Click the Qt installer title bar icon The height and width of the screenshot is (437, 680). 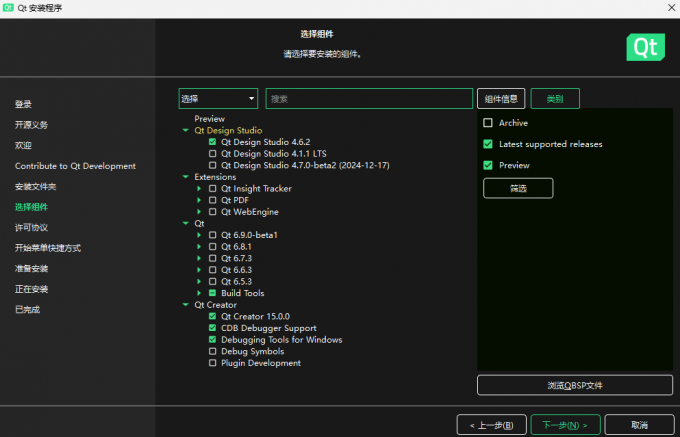[x=9, y=8]
